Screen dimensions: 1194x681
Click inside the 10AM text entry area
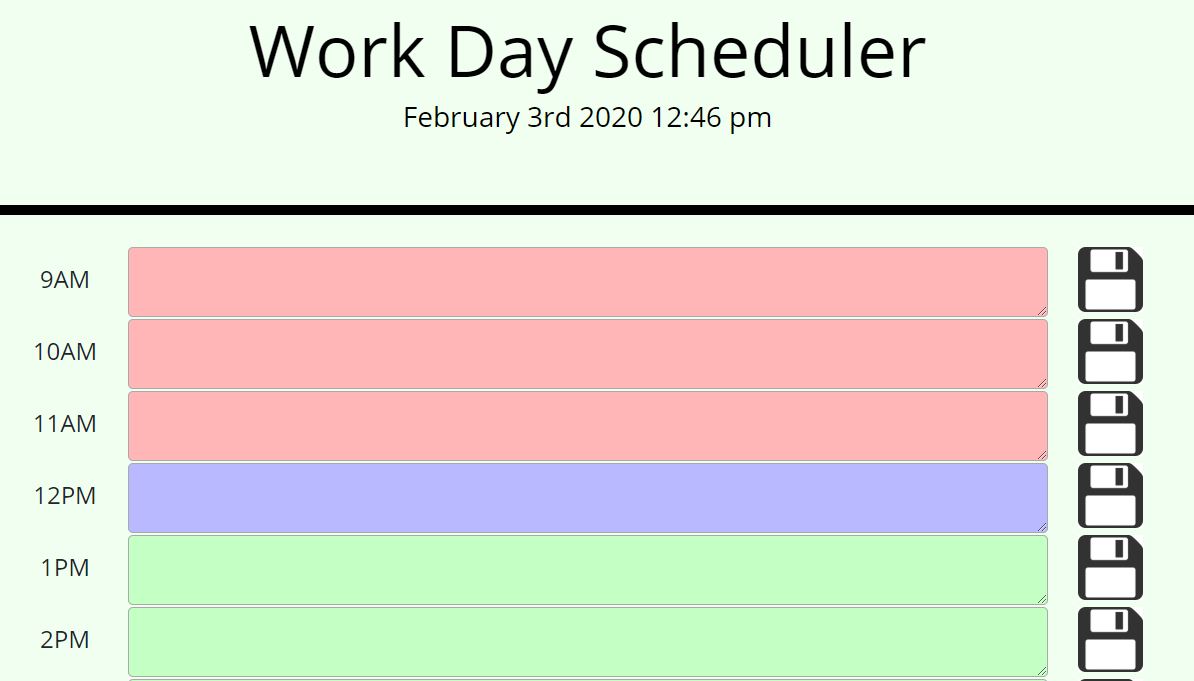[x=587, y=352]
